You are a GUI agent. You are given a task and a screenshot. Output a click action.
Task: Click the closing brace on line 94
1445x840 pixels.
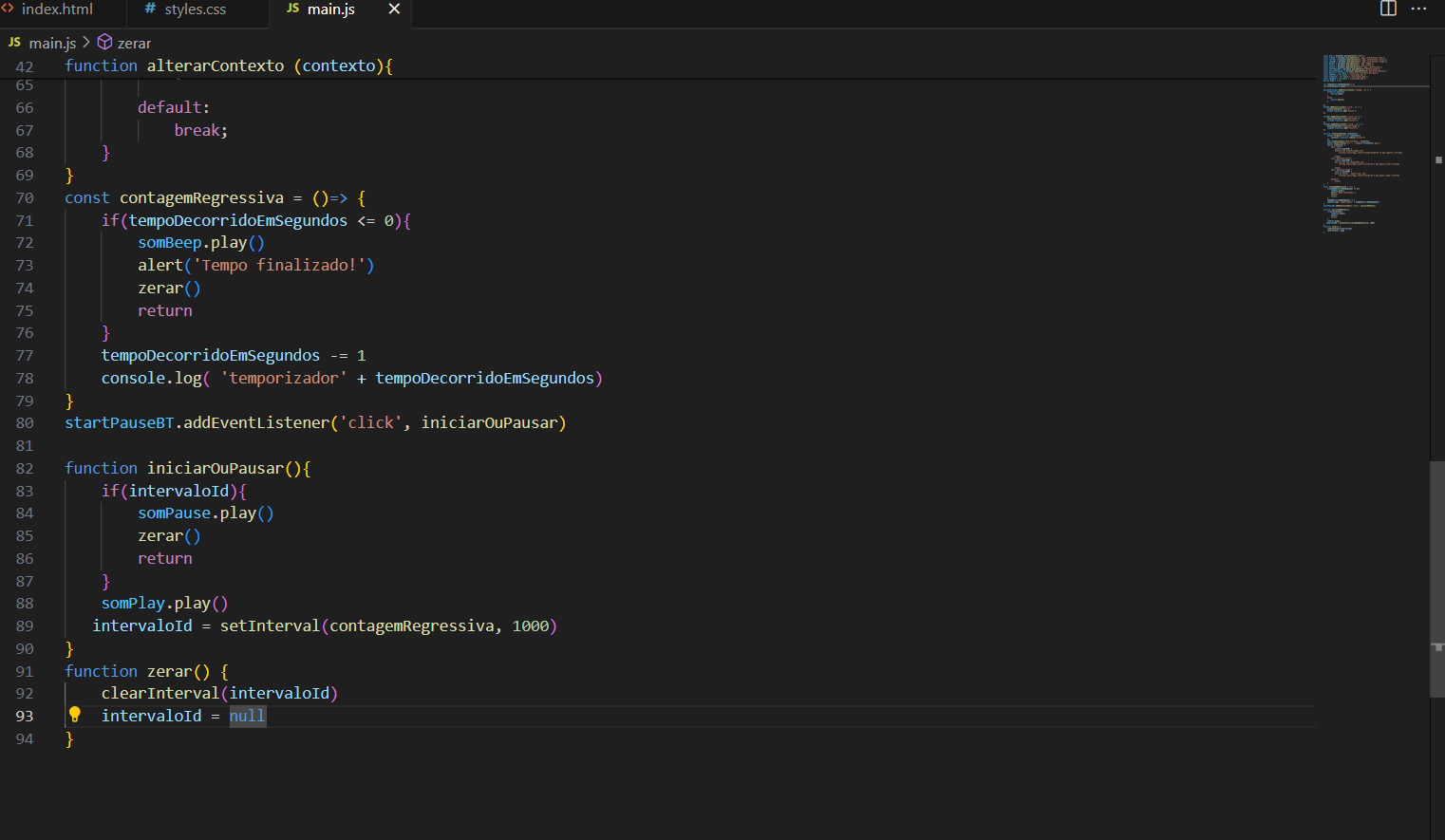69,738
